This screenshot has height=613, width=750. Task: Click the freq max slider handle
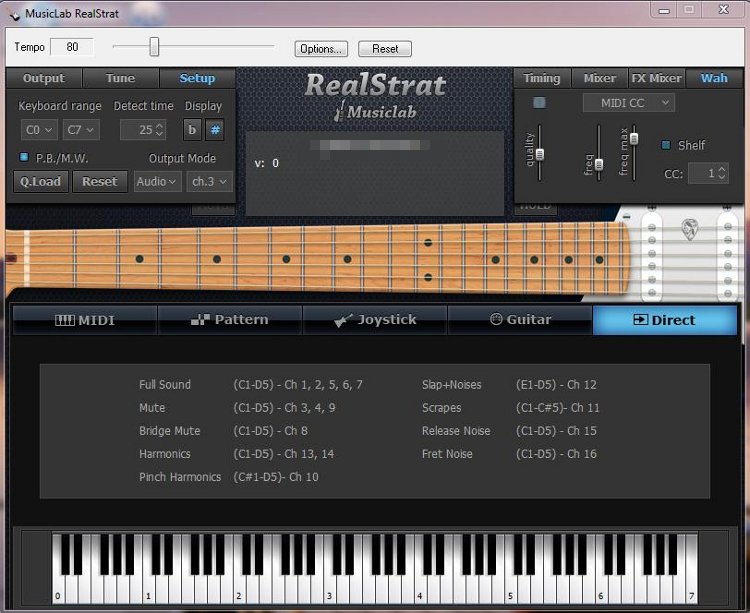(x=634, y=139)
